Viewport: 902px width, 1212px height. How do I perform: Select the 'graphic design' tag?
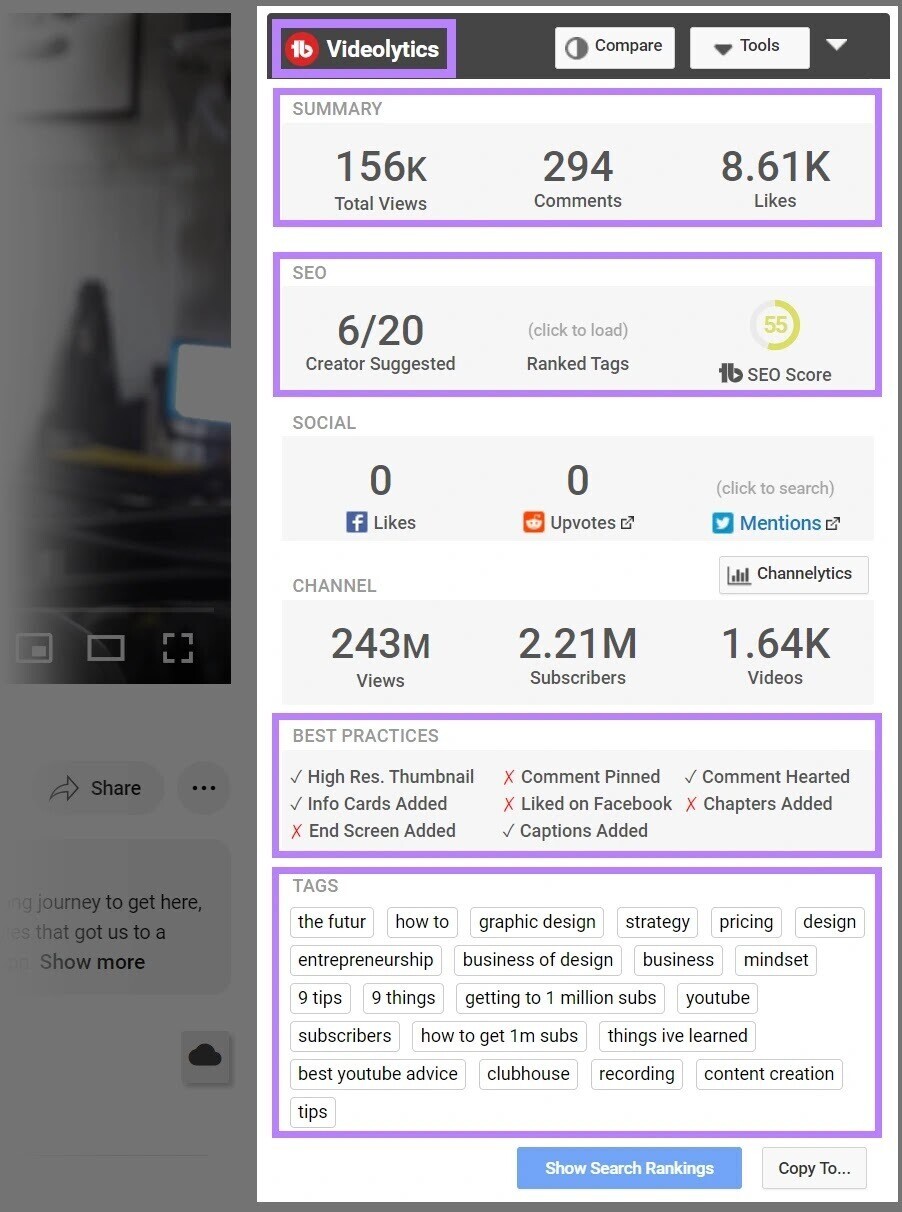[537, 922]
